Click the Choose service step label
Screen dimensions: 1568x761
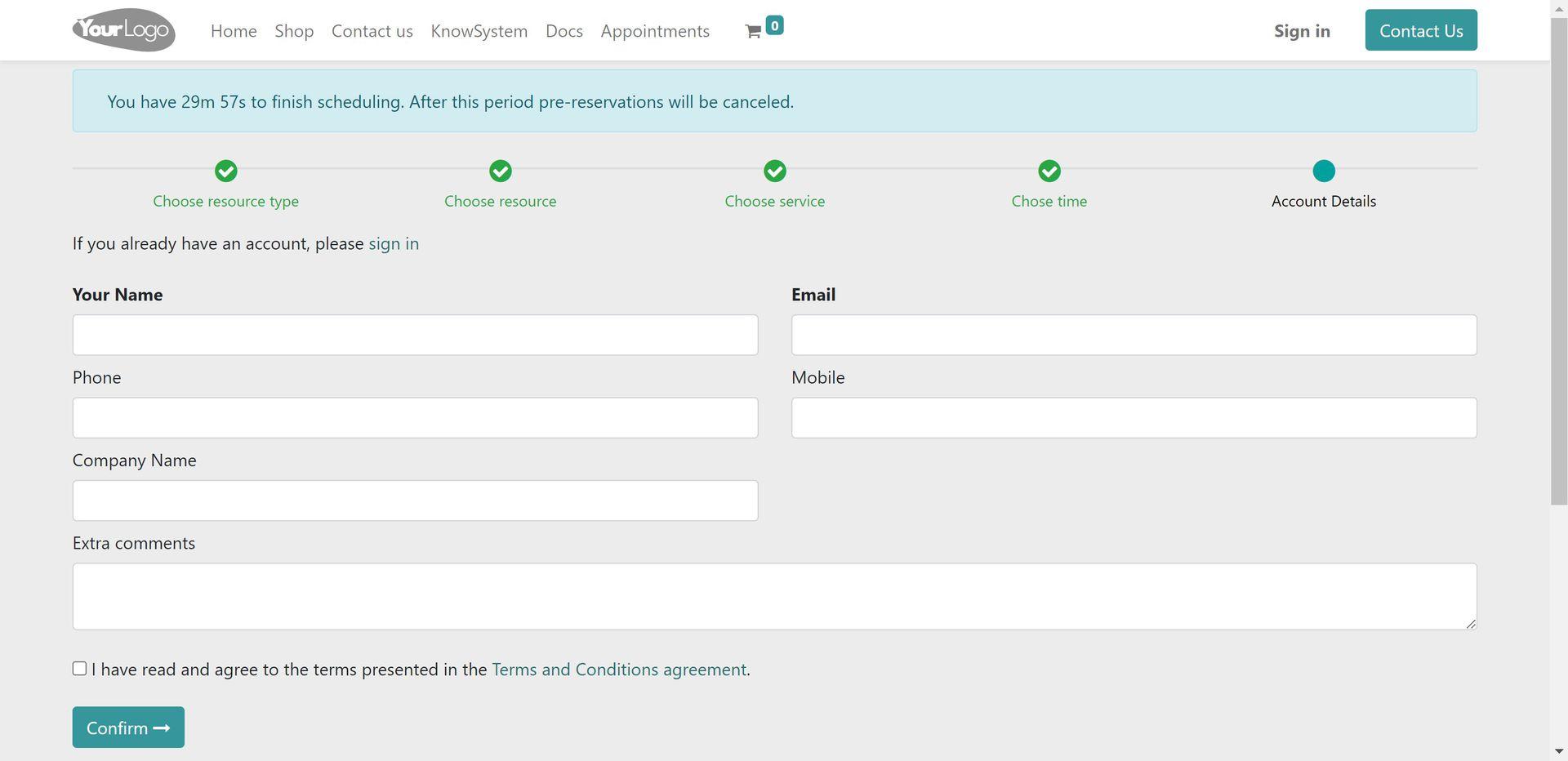click(x=775, y=201)
